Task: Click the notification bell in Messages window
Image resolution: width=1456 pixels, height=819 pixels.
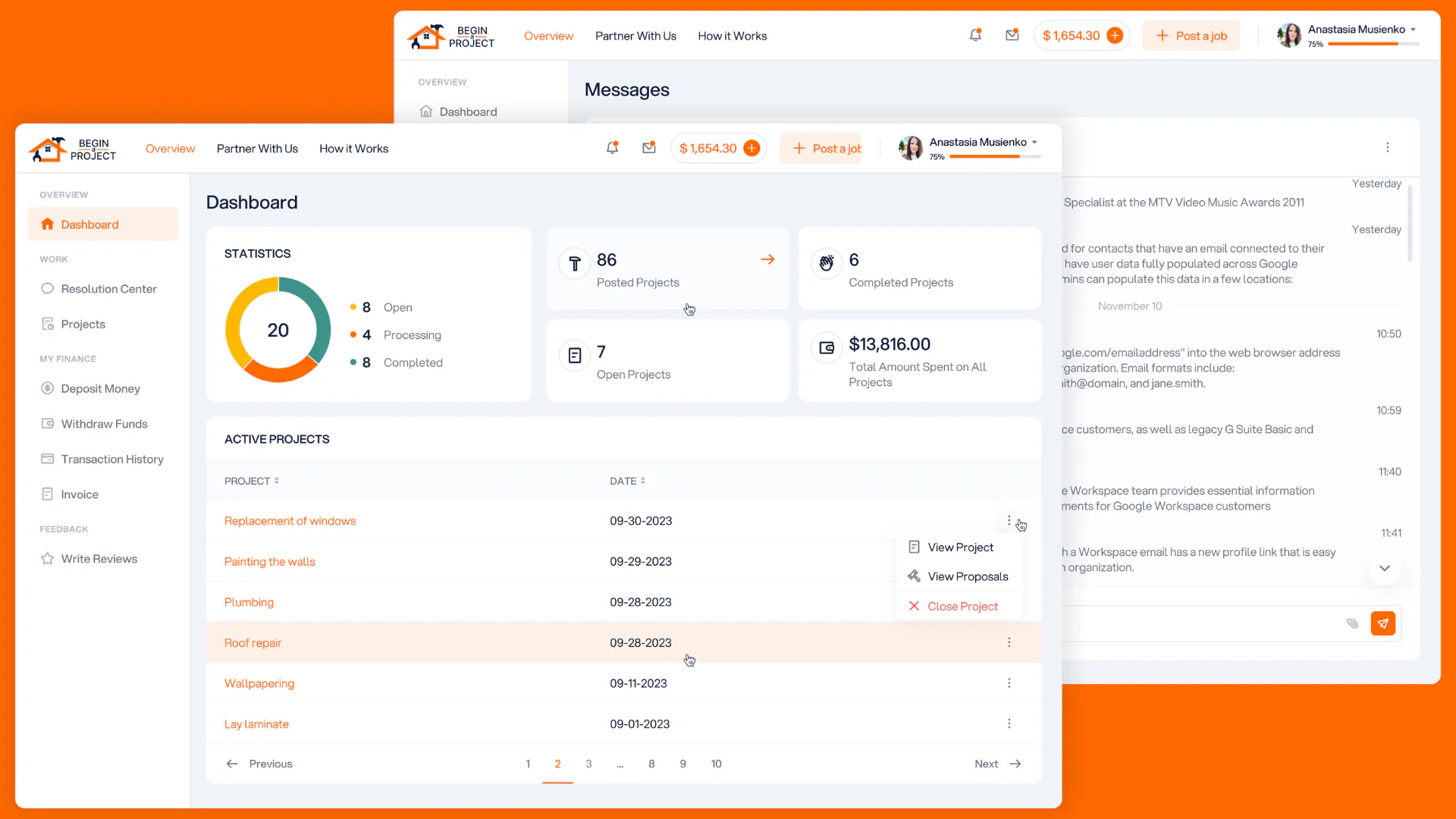Action: [x=975, y=36]
